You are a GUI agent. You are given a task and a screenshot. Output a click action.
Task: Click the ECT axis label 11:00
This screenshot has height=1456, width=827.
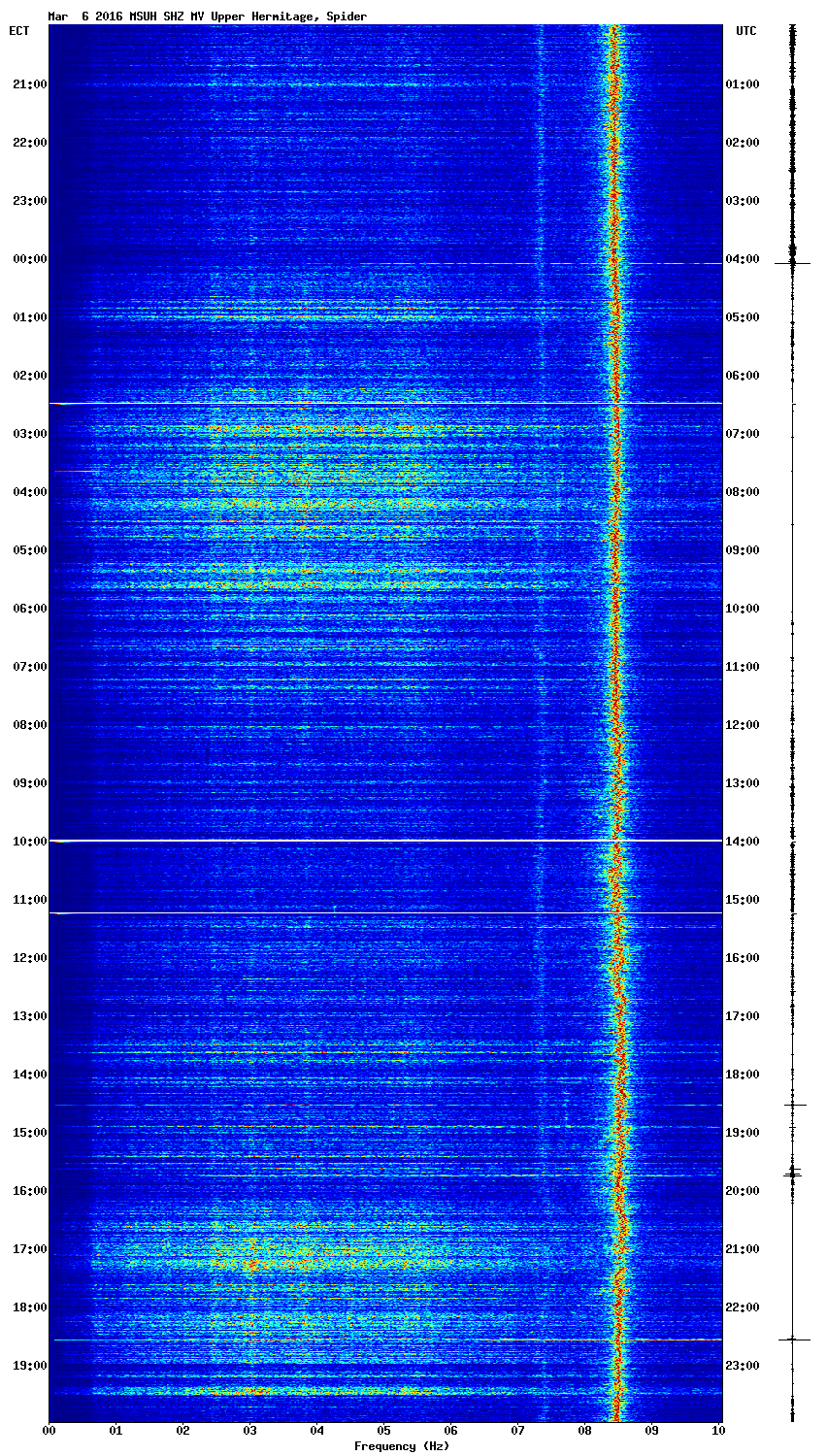coord(29,900)
